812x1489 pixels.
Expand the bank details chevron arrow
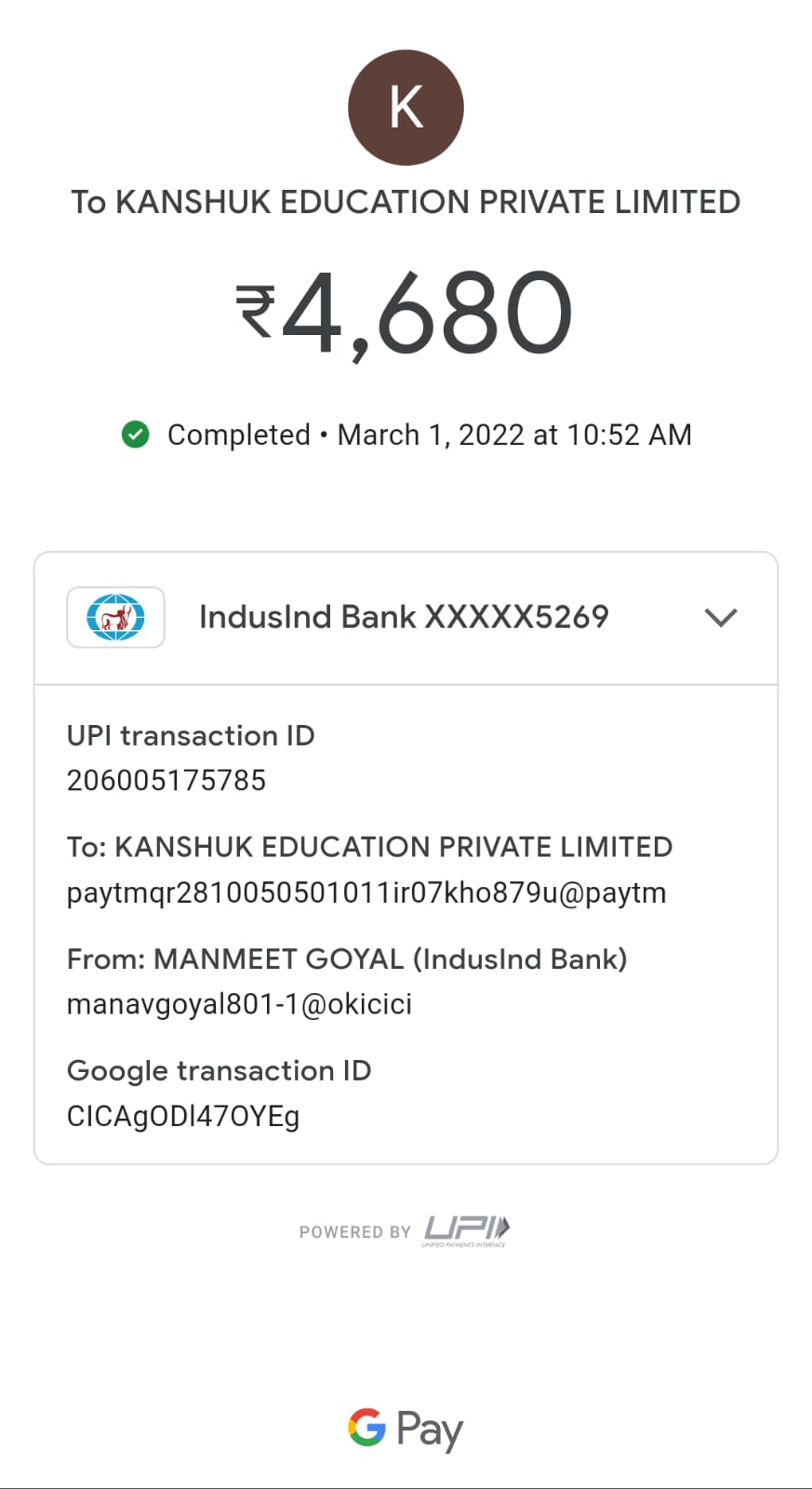721,617
